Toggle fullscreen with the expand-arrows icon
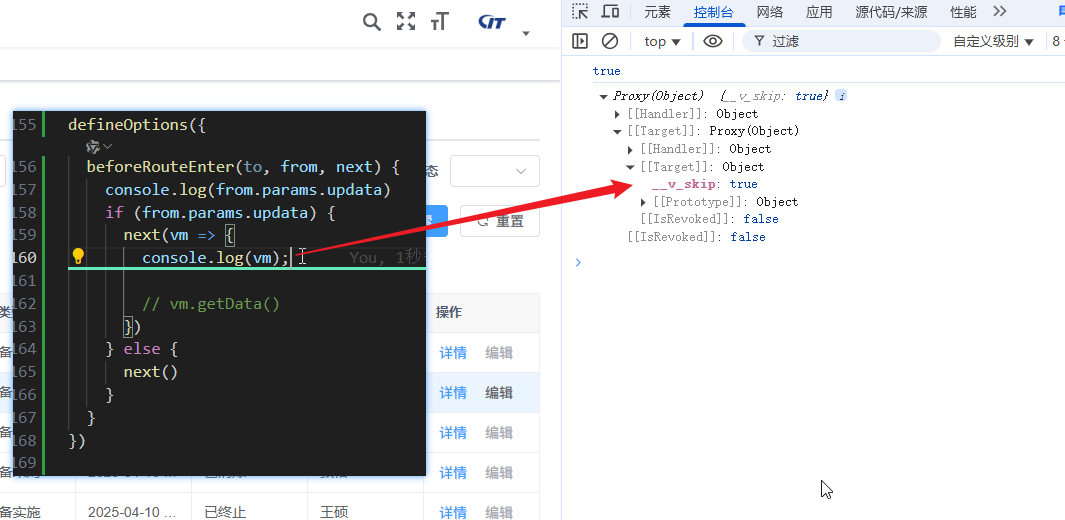Viewport: 1065px width, 520px height. (x=405, y=22)
